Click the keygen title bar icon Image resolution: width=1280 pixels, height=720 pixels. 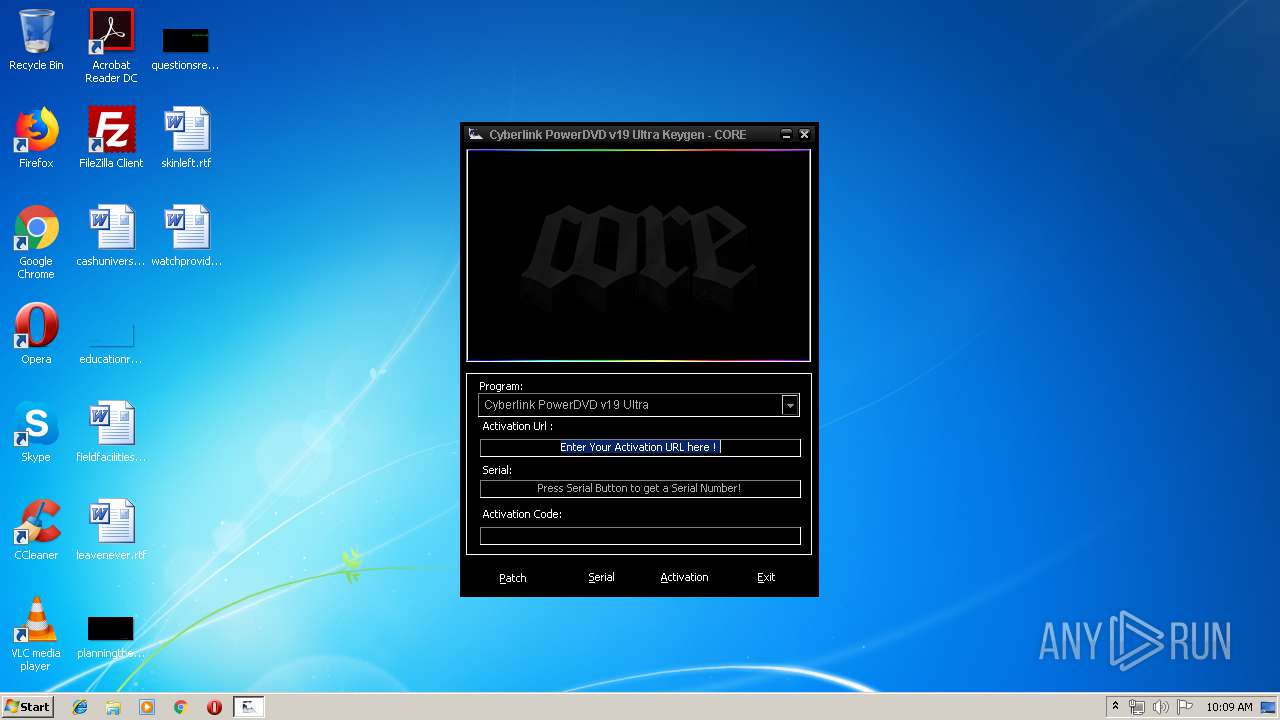tap(476, 134)
